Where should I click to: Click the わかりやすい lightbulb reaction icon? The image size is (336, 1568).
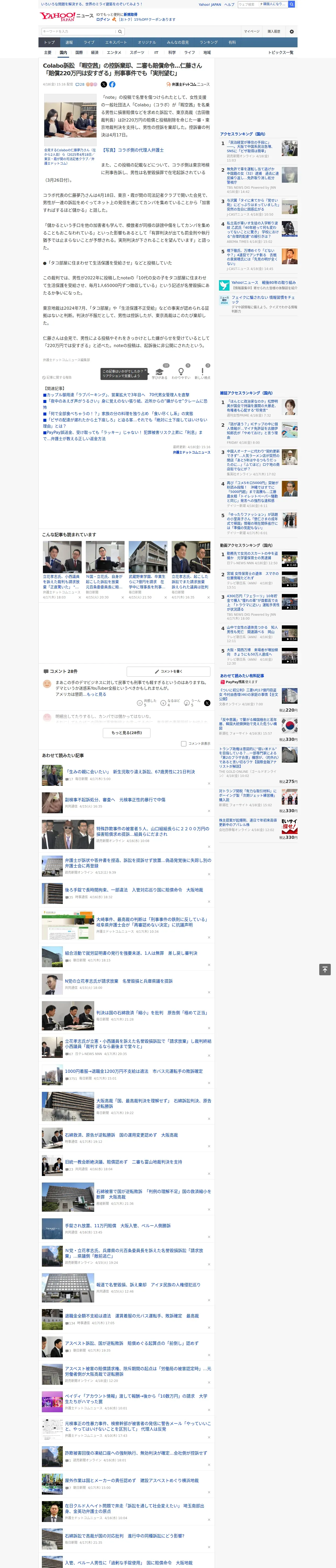coord(181,371)
